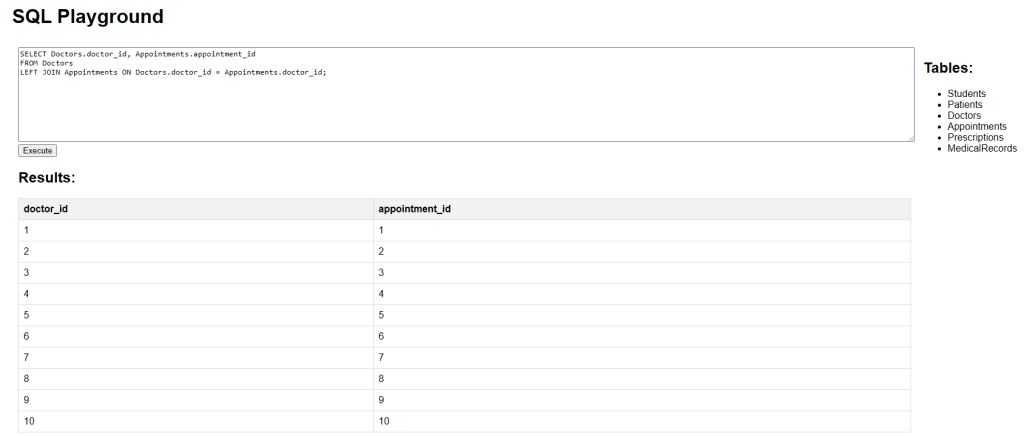Select the Doctors table from the list

pyautogui.click(x=964, y=116)
